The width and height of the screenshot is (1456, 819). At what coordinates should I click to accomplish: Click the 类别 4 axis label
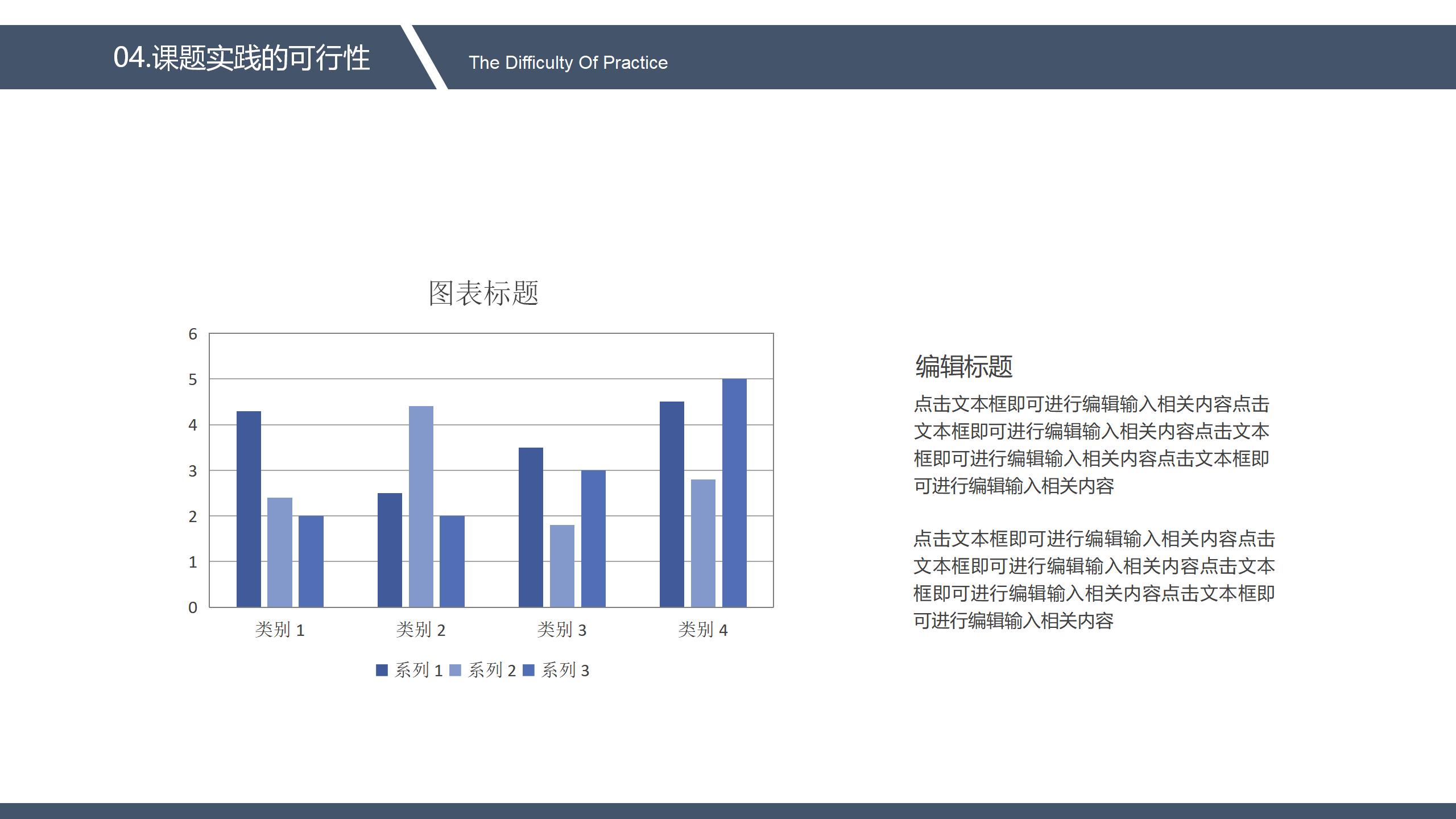coord(703,630)
